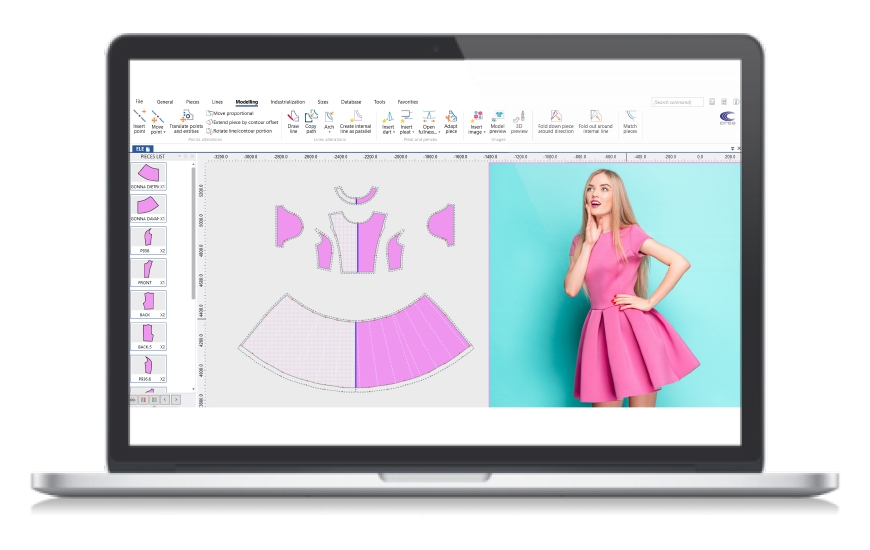Choose the Copy path tool
870x550 pixels.
(x=310, y=118)
